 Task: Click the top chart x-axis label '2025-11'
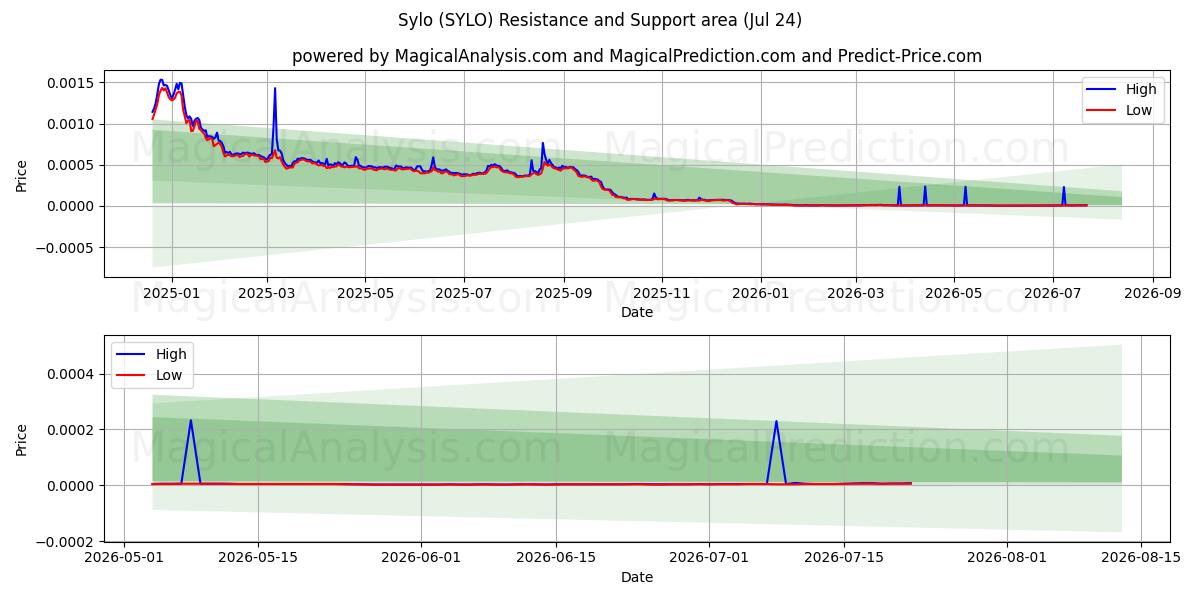(x=662, y=294)
